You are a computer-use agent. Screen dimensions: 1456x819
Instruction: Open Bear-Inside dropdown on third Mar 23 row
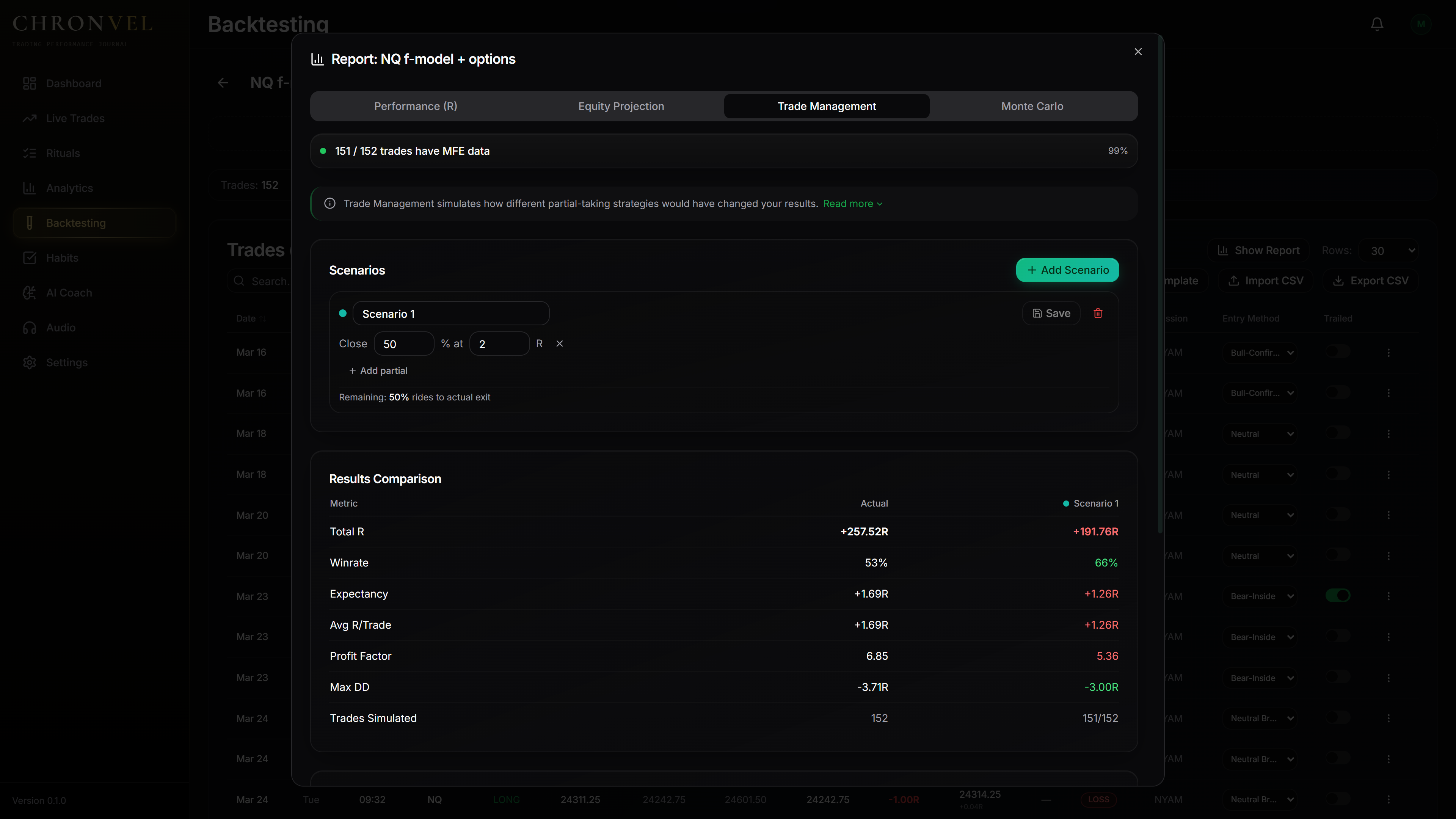1259,678
